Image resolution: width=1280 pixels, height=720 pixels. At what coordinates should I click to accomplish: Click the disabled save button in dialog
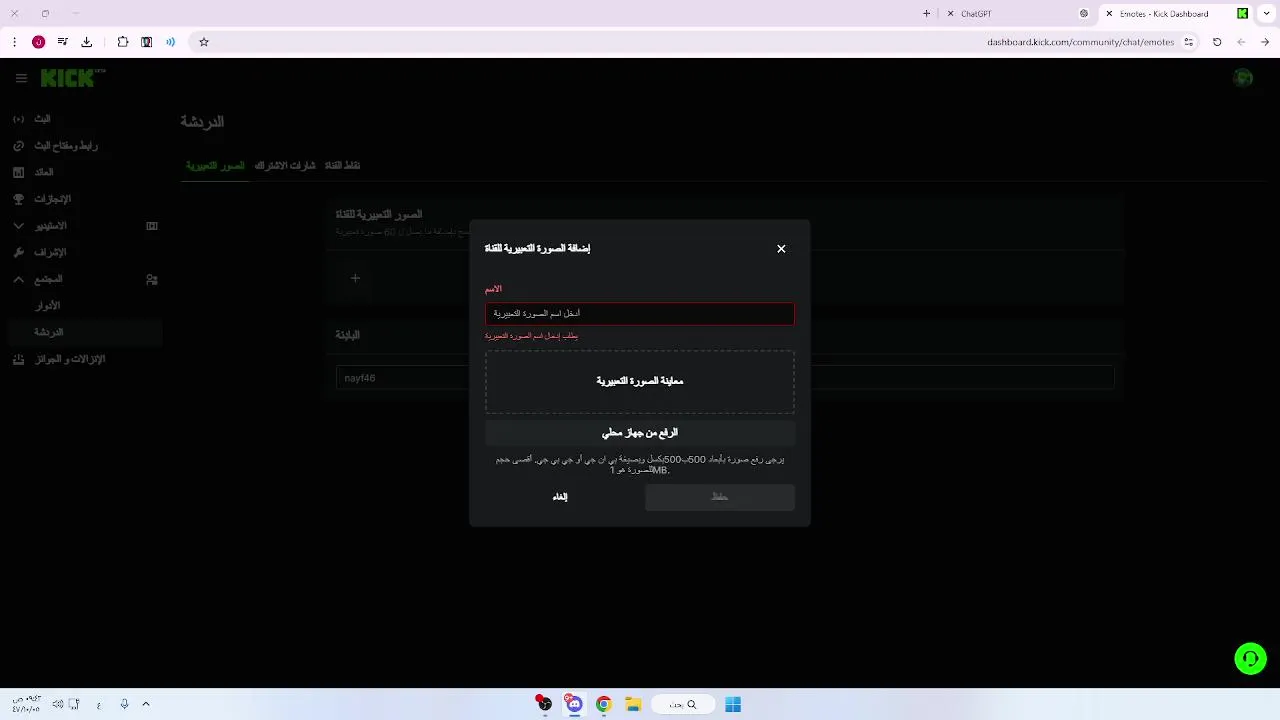coord(720,497)
